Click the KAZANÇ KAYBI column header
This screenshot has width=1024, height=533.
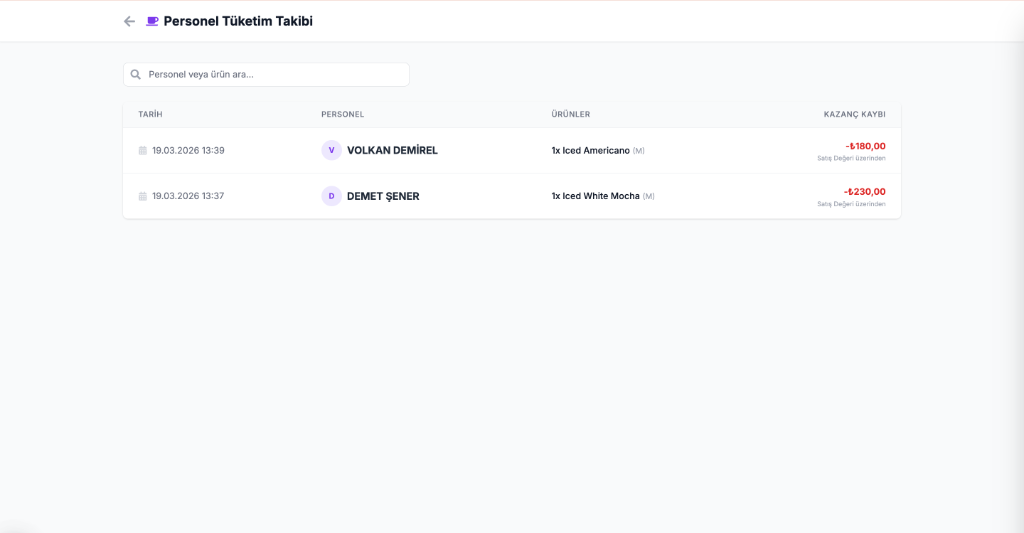tap(854, 114)
